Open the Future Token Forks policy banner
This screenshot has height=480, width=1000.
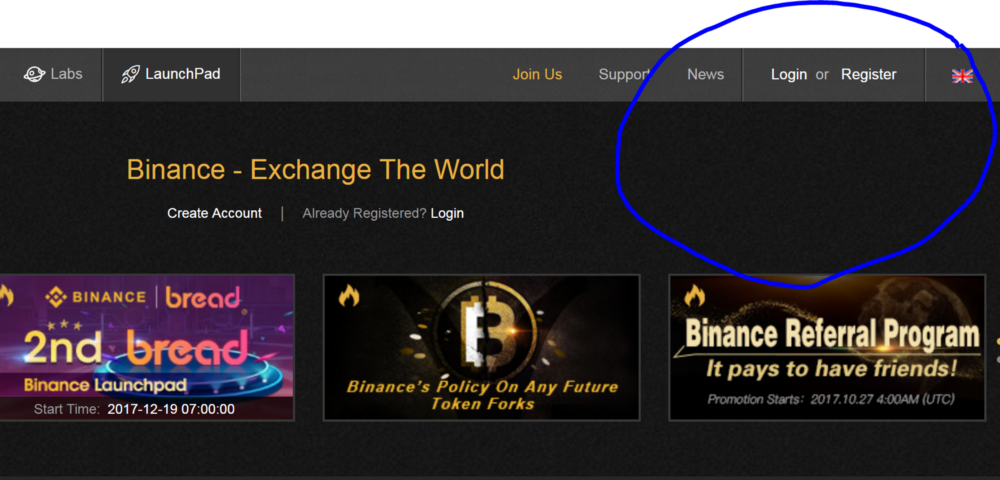(482, 347)
